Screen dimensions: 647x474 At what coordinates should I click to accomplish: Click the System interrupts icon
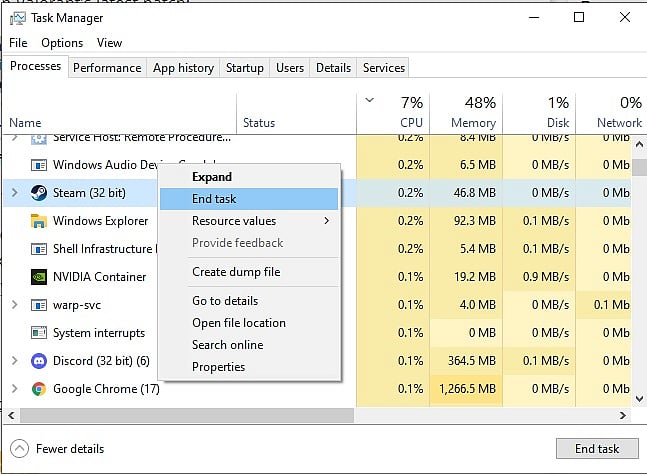click(39, 333)
